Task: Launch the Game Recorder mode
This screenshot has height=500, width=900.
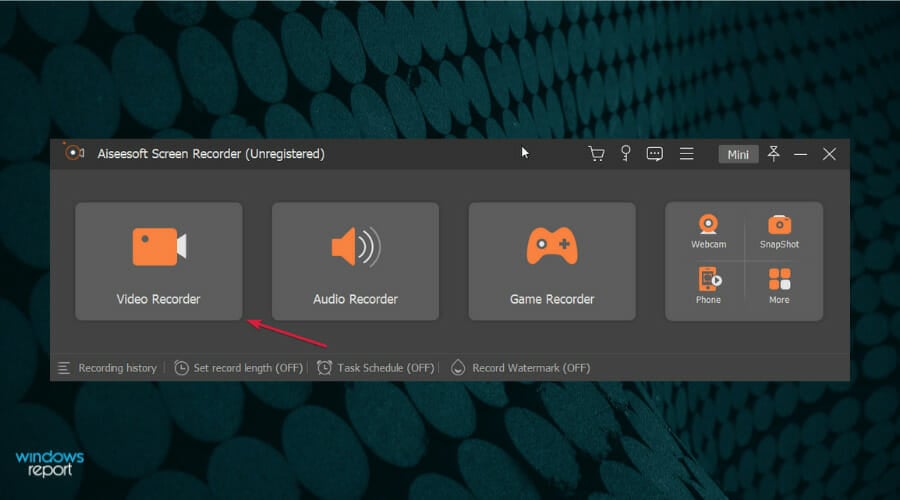Action: click(552, 261)
